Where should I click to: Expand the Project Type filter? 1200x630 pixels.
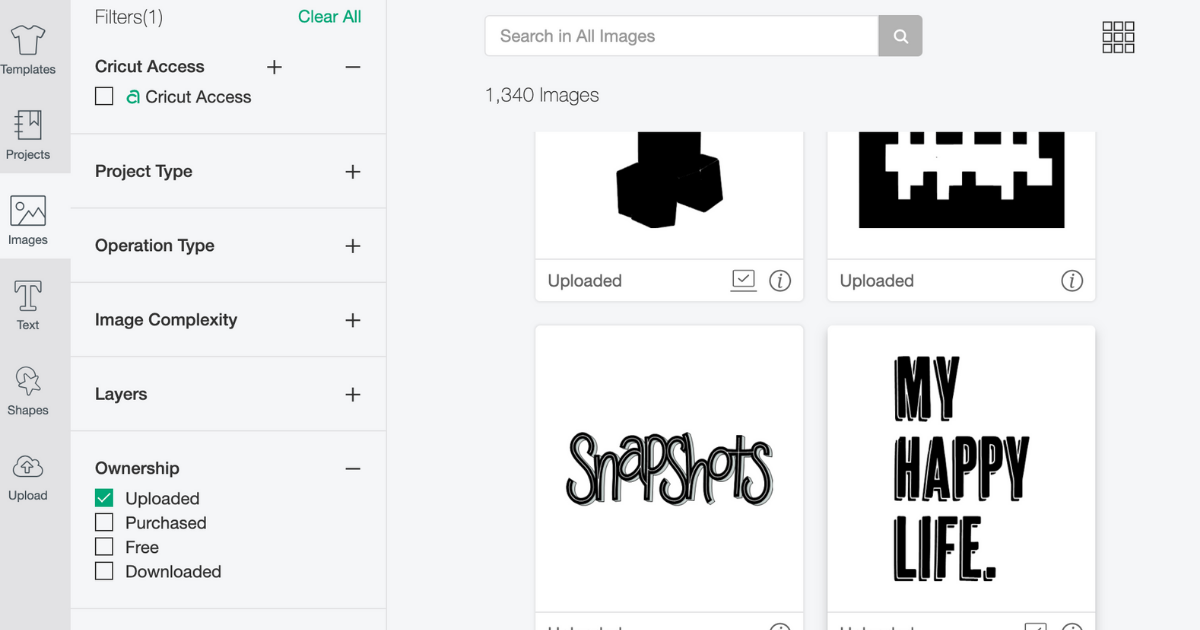click(352, 172)
